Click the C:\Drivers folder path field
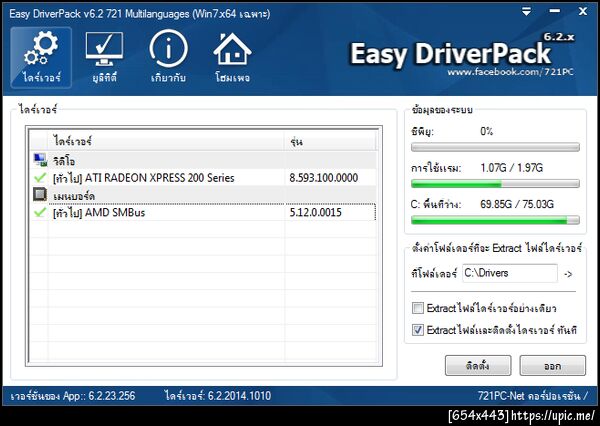The width and height of the screenshot is (600, 426). tap(510, 273)
